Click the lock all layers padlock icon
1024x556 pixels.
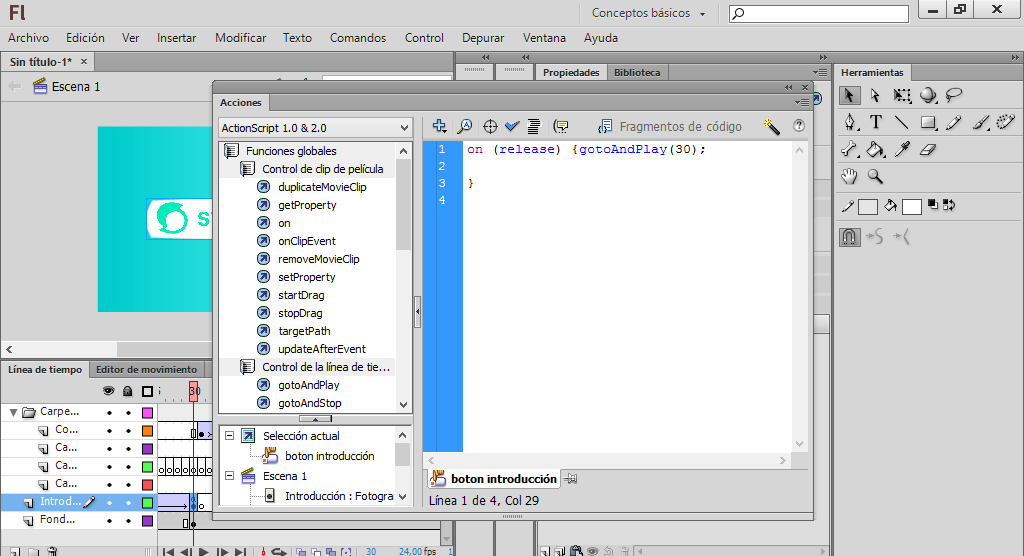(x=128, y=391)
